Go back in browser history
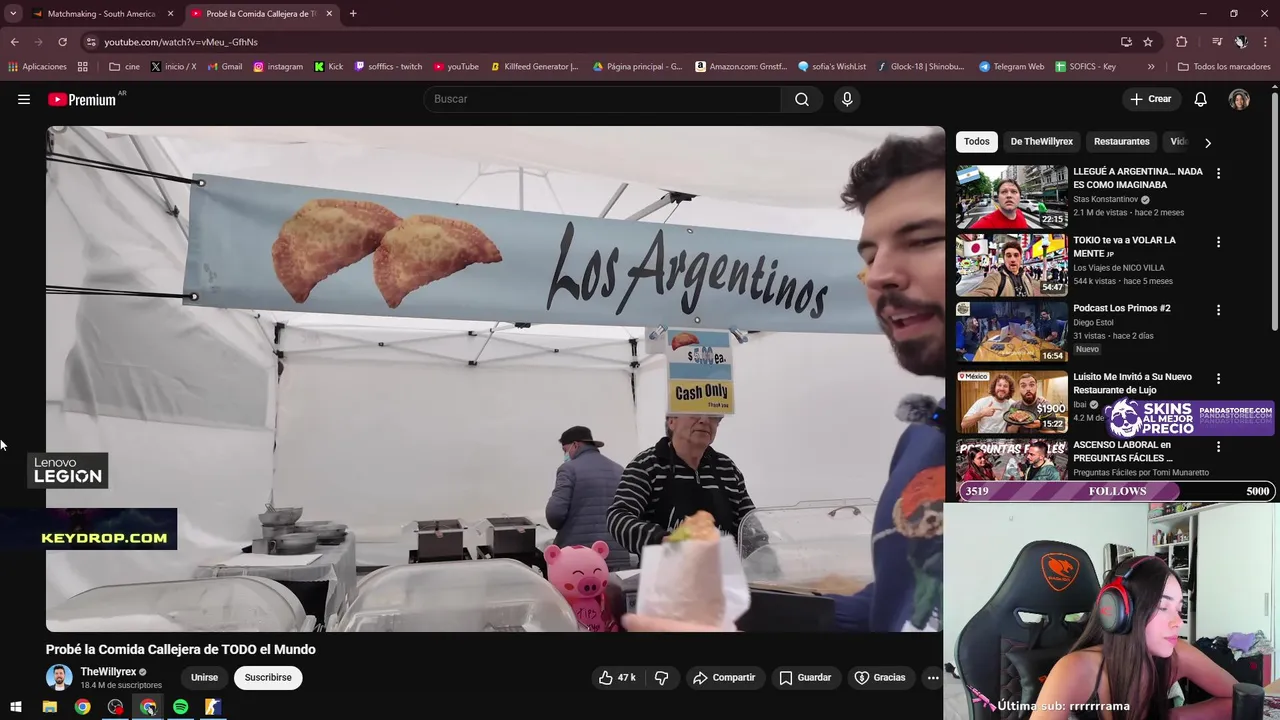The width and height of the screenshot is (1280, 720). point(15,42)
